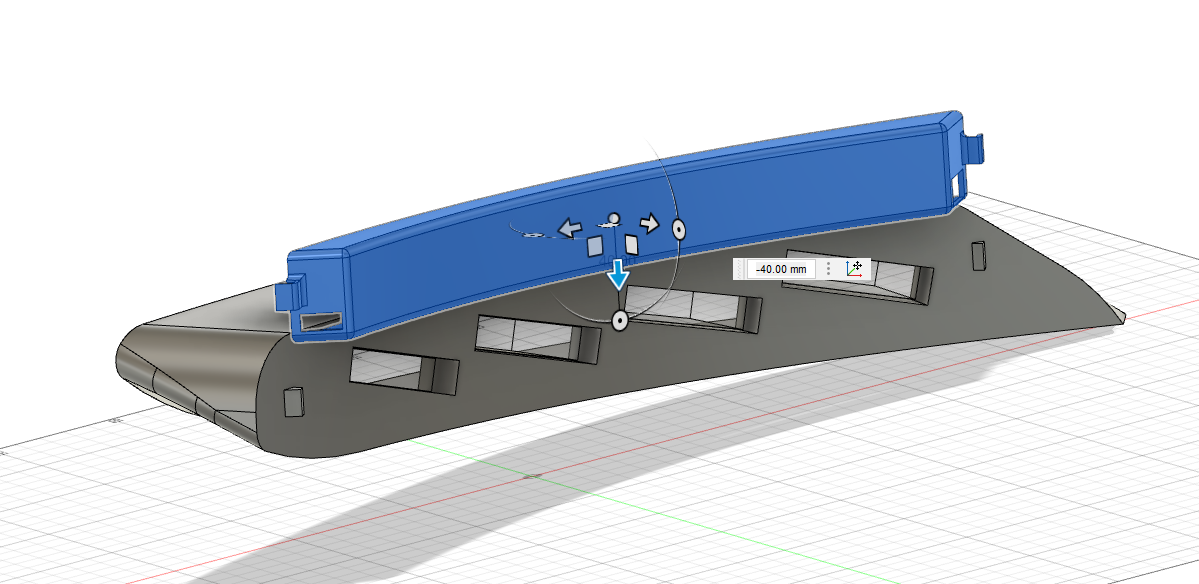This screenshot has width=1199, height=584.
Task: Select the left-pointing arrow manipulator
Action: tap(568, 227)
